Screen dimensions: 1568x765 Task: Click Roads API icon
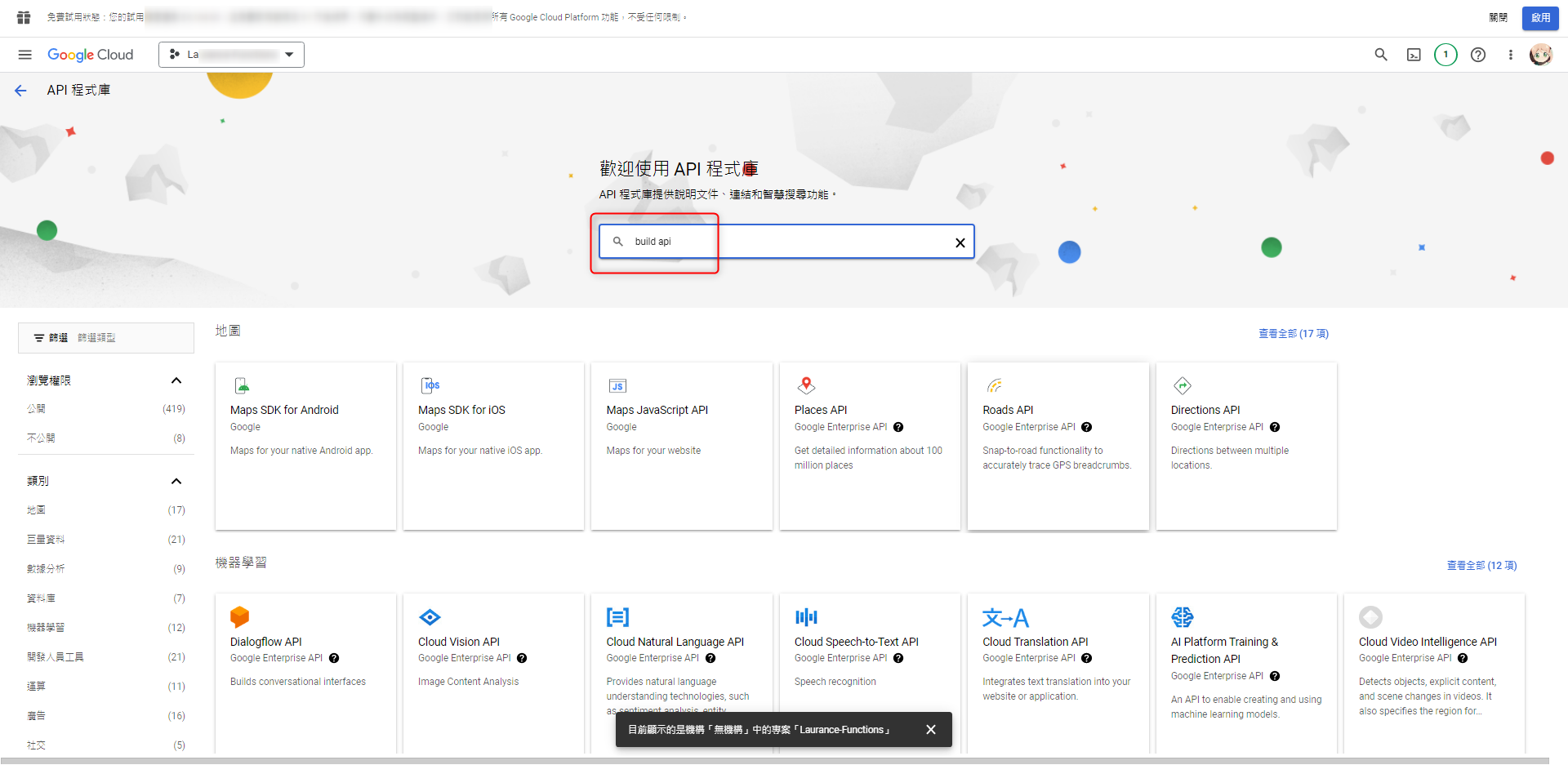pyautogui.click(x=994, y=385)
